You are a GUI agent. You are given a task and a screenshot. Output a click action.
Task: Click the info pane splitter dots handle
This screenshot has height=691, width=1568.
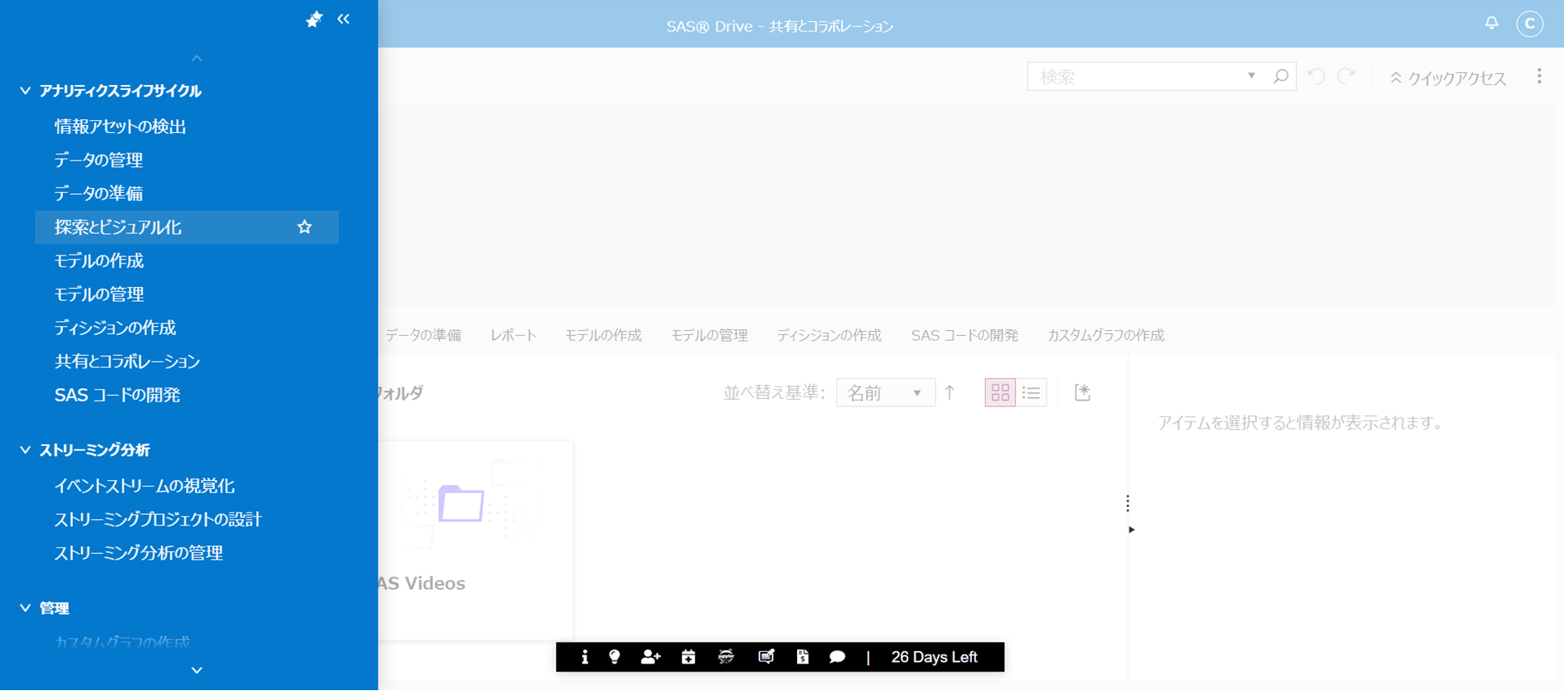[1128, 504]
